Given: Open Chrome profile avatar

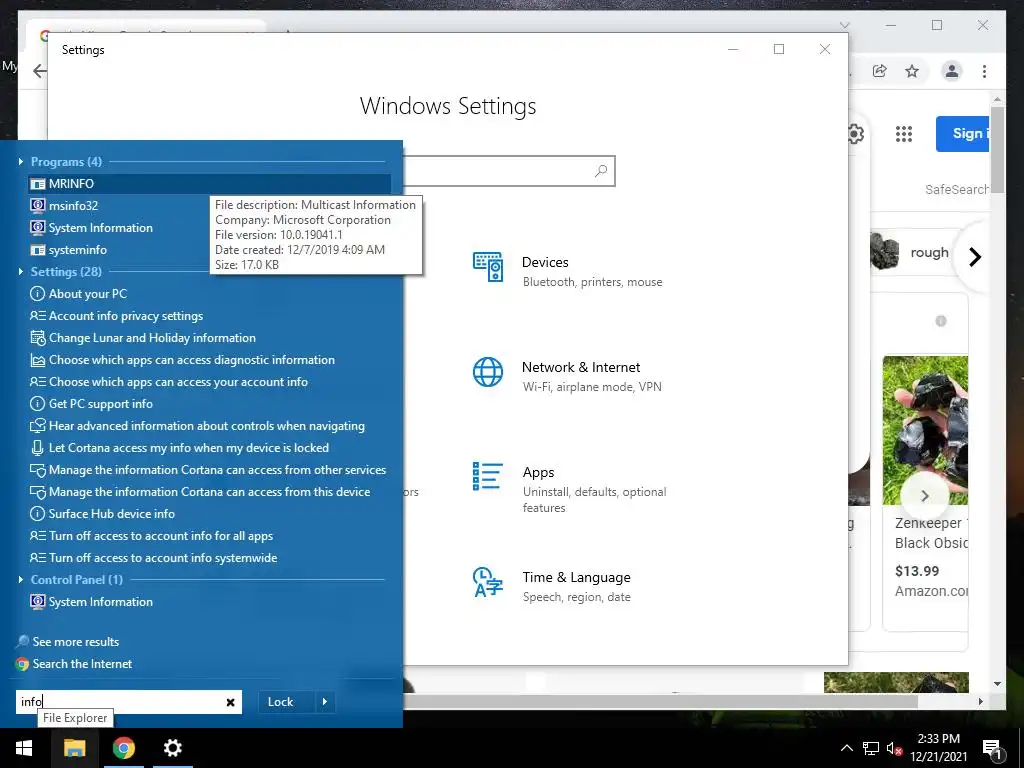Looking at the screenshot, I should (x=952, y=71).
